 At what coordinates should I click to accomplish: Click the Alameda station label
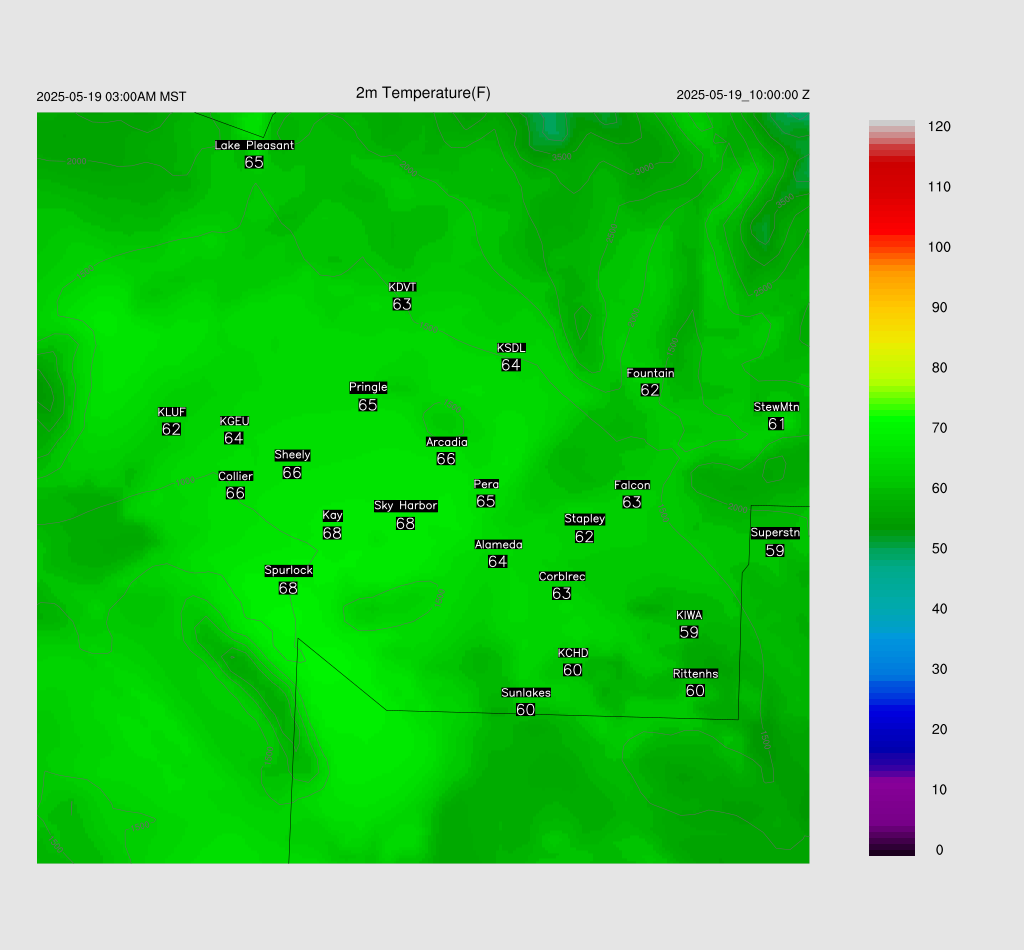(x=498, y=545)
